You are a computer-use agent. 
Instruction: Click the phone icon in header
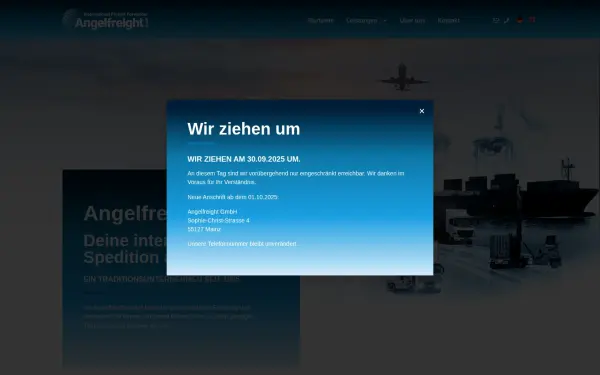(507, 20)
